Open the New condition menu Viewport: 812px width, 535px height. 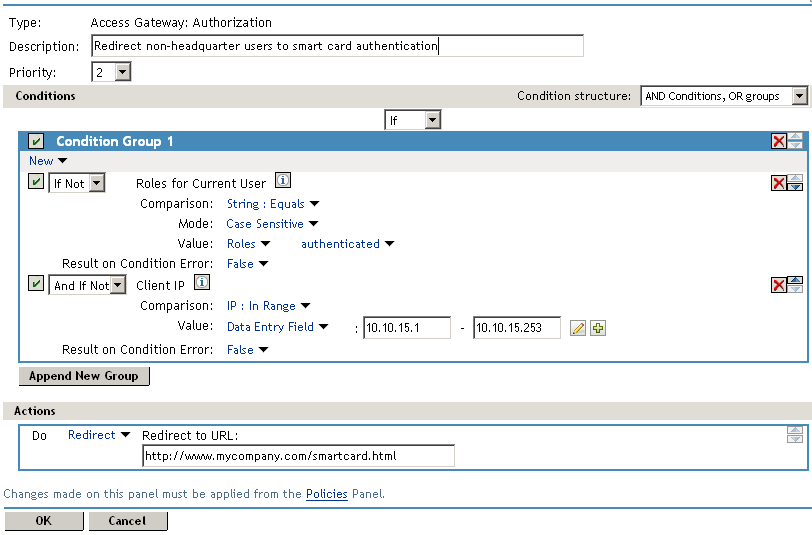coord(48,161)
